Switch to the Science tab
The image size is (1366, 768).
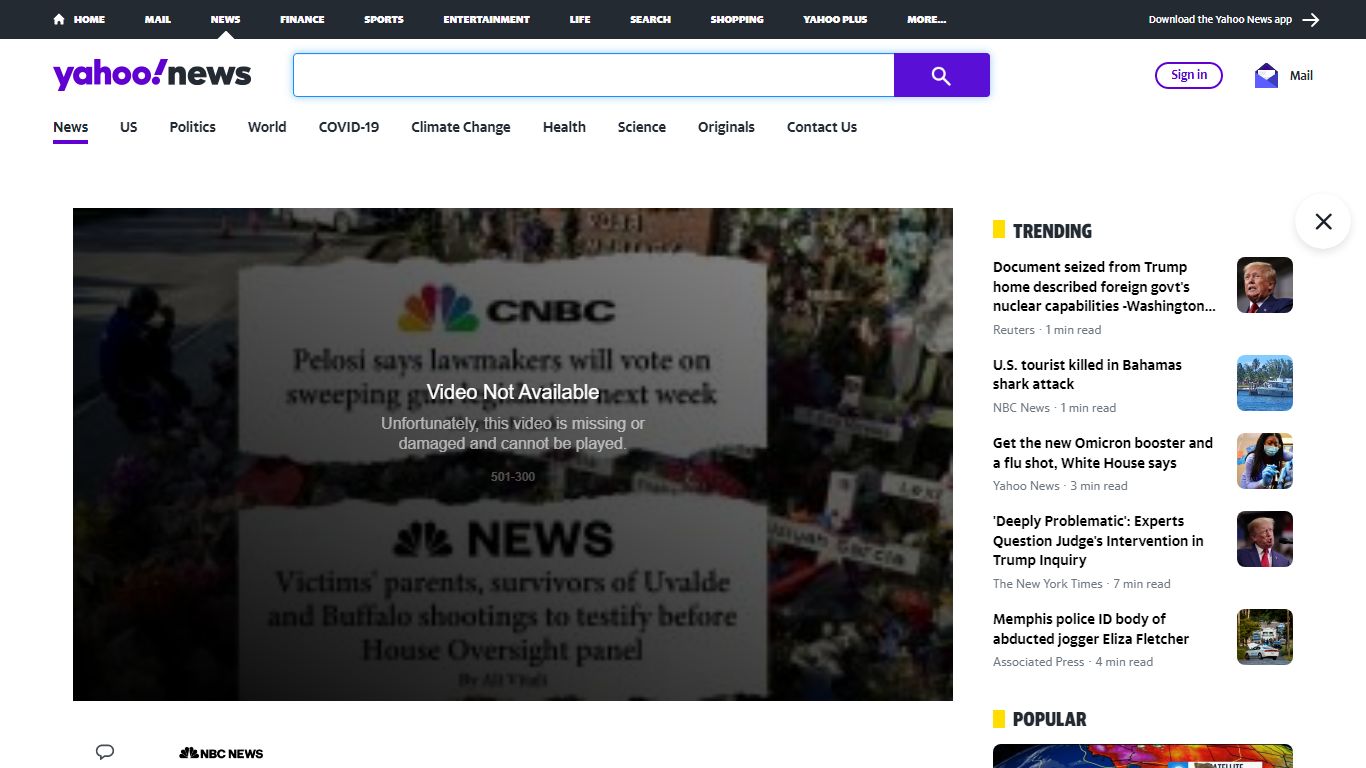pos(642,127)
